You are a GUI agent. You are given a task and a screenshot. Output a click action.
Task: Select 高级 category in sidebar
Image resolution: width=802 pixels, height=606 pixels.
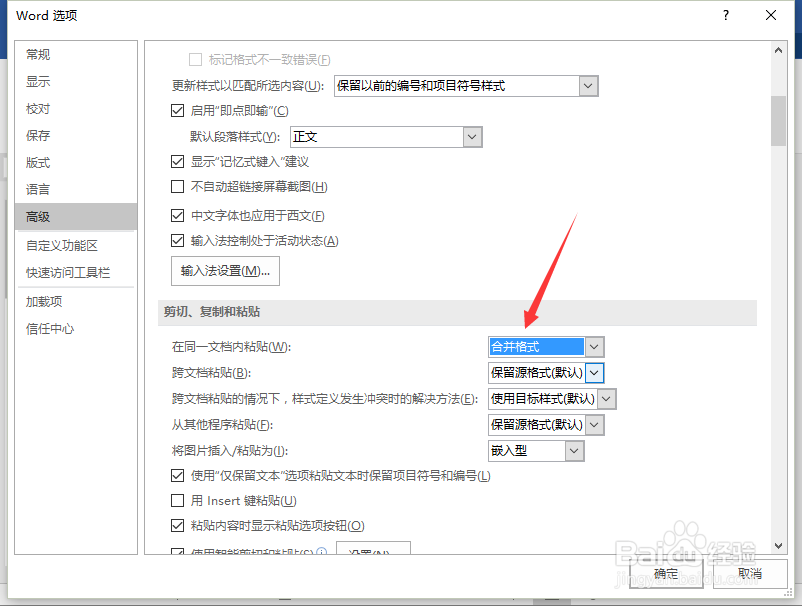76,216
